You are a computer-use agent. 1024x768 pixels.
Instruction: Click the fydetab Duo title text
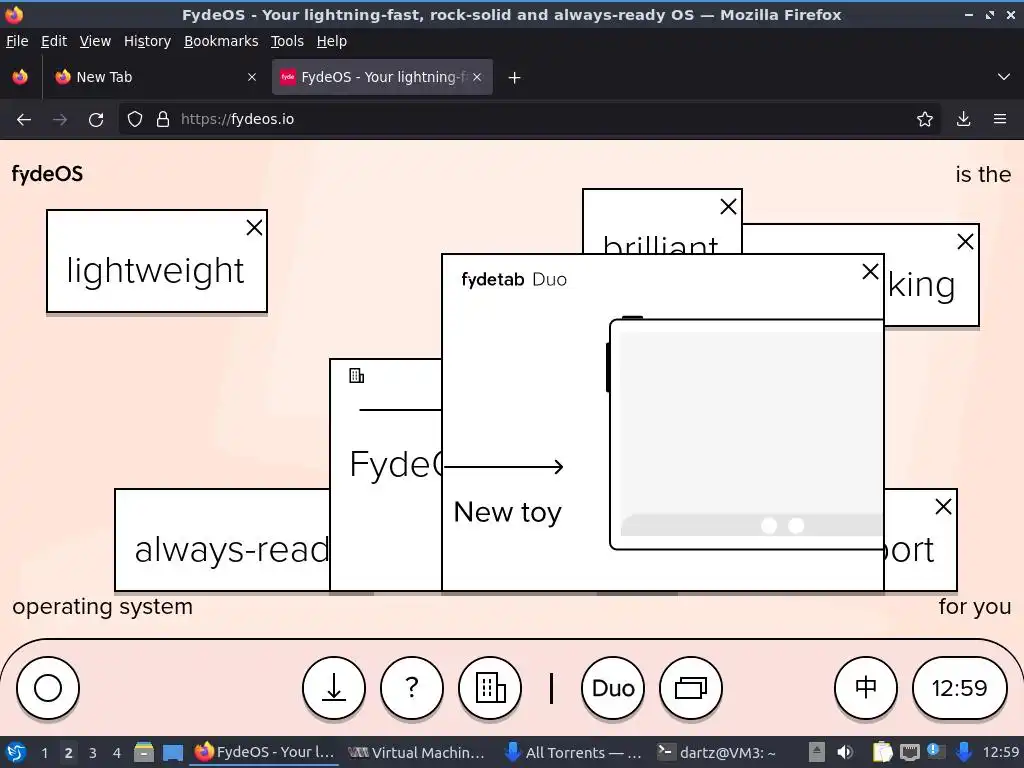point(514,280)
